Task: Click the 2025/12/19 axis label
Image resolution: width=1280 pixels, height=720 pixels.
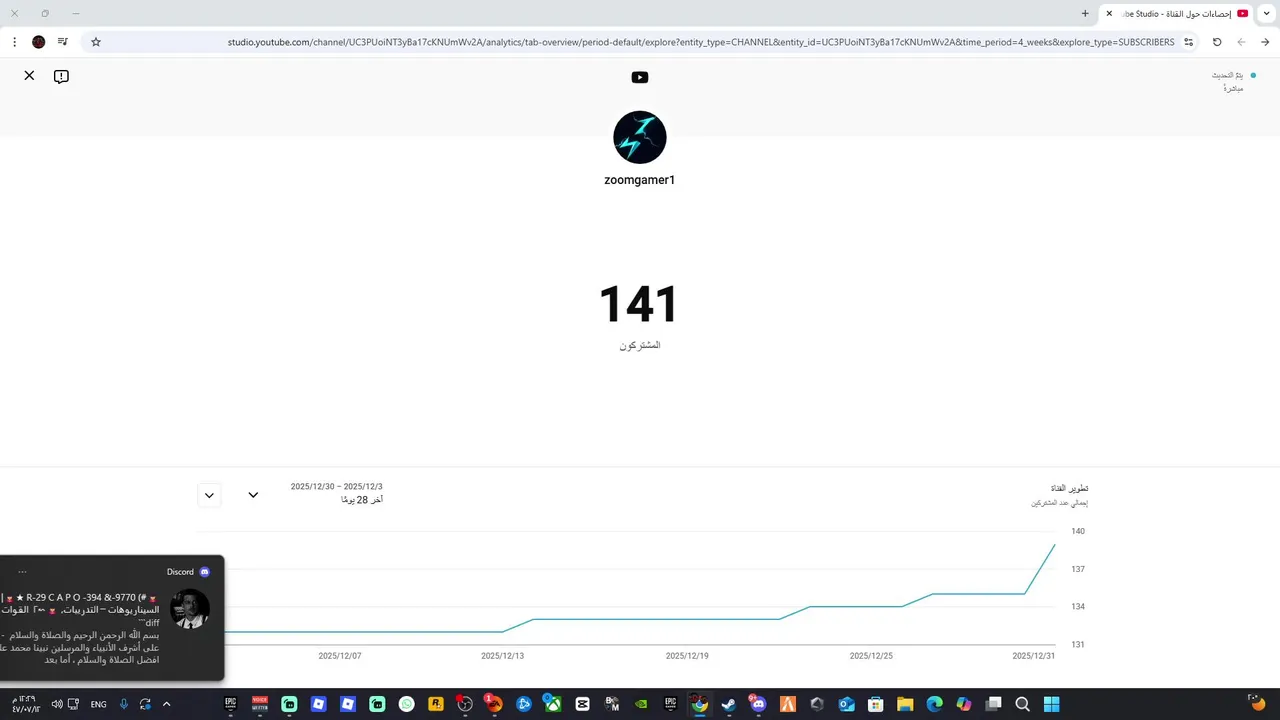Action: pyautogui.click(x=687, y=656)
